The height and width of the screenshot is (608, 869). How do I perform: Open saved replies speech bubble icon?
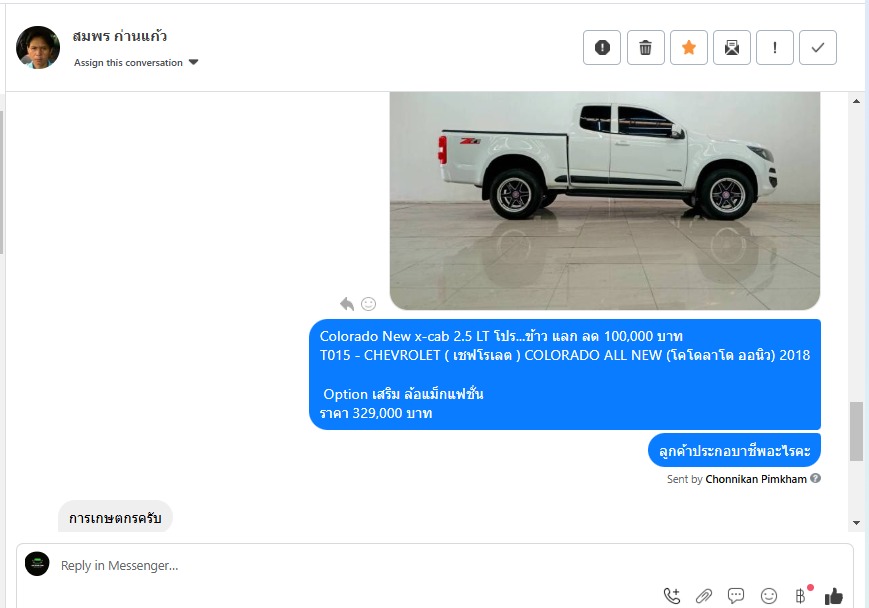click(736, 596)
